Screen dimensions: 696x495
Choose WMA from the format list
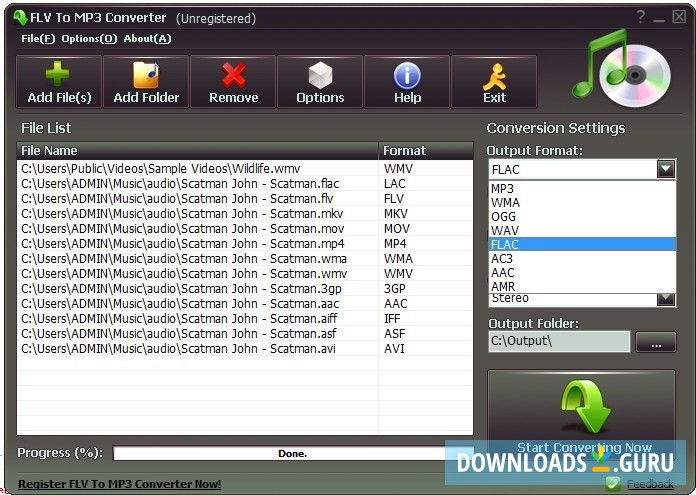click(582, 202)
